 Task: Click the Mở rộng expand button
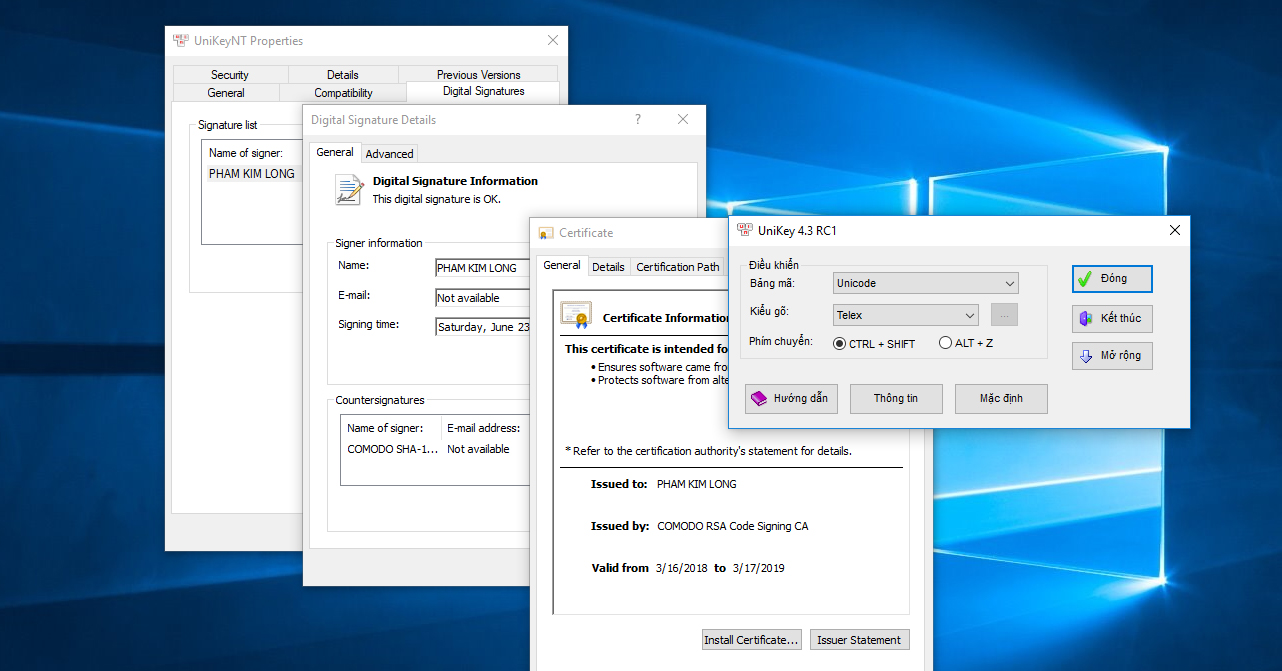click(x=1112, y=356)
